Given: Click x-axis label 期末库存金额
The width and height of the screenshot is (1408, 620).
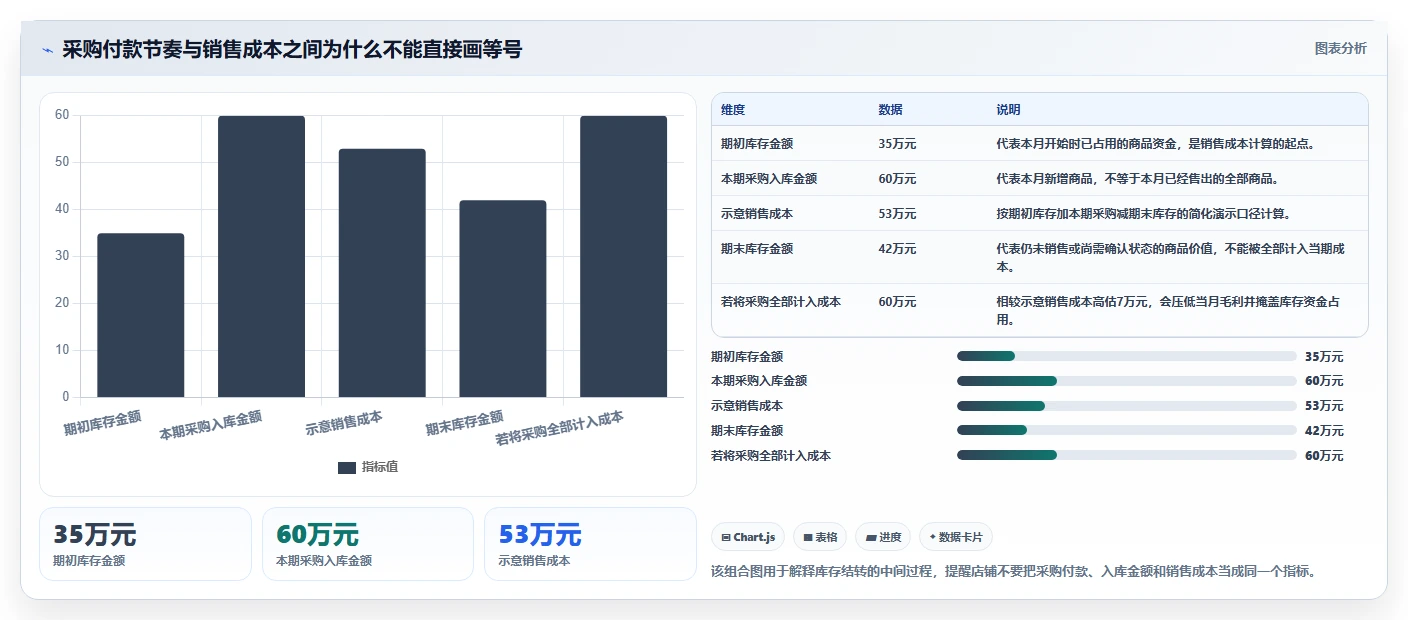Looking at the screenshot, I should [x=465, y=422].
